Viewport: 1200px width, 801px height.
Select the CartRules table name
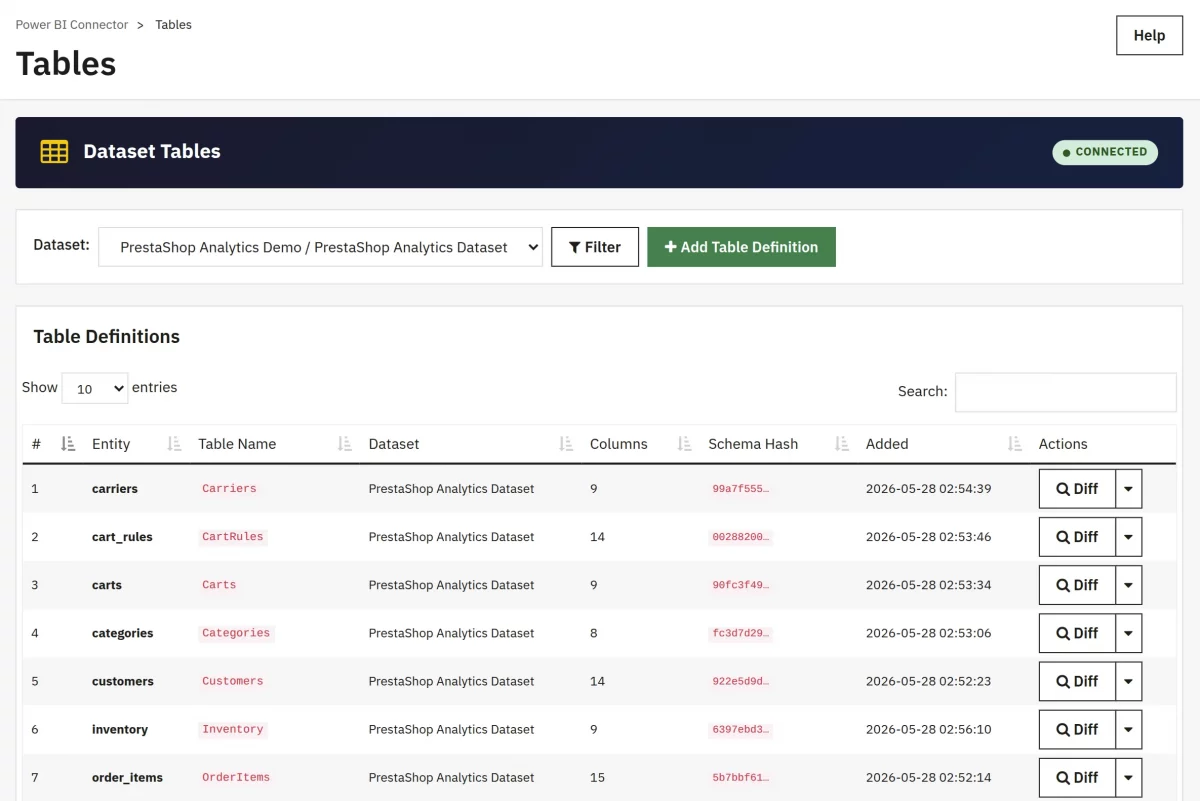pyautogui.click(x=233, y=537)
